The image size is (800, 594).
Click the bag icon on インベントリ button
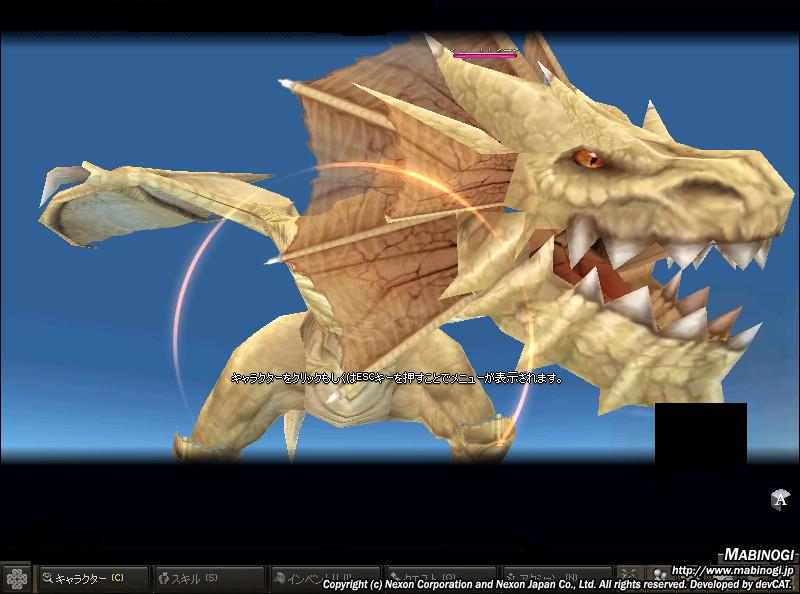pos(279,578)
